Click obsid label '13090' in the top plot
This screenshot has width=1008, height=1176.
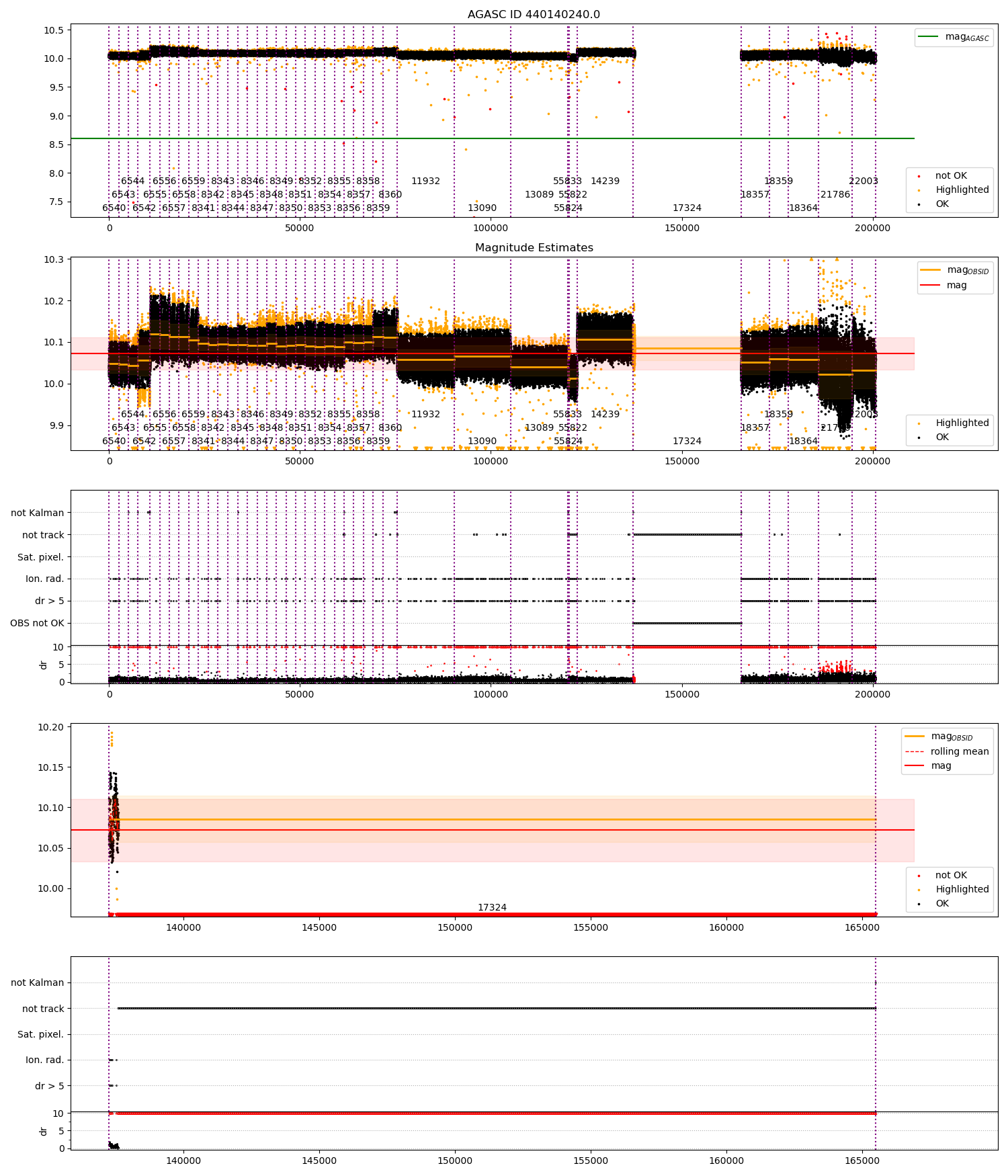click(482, 208)
